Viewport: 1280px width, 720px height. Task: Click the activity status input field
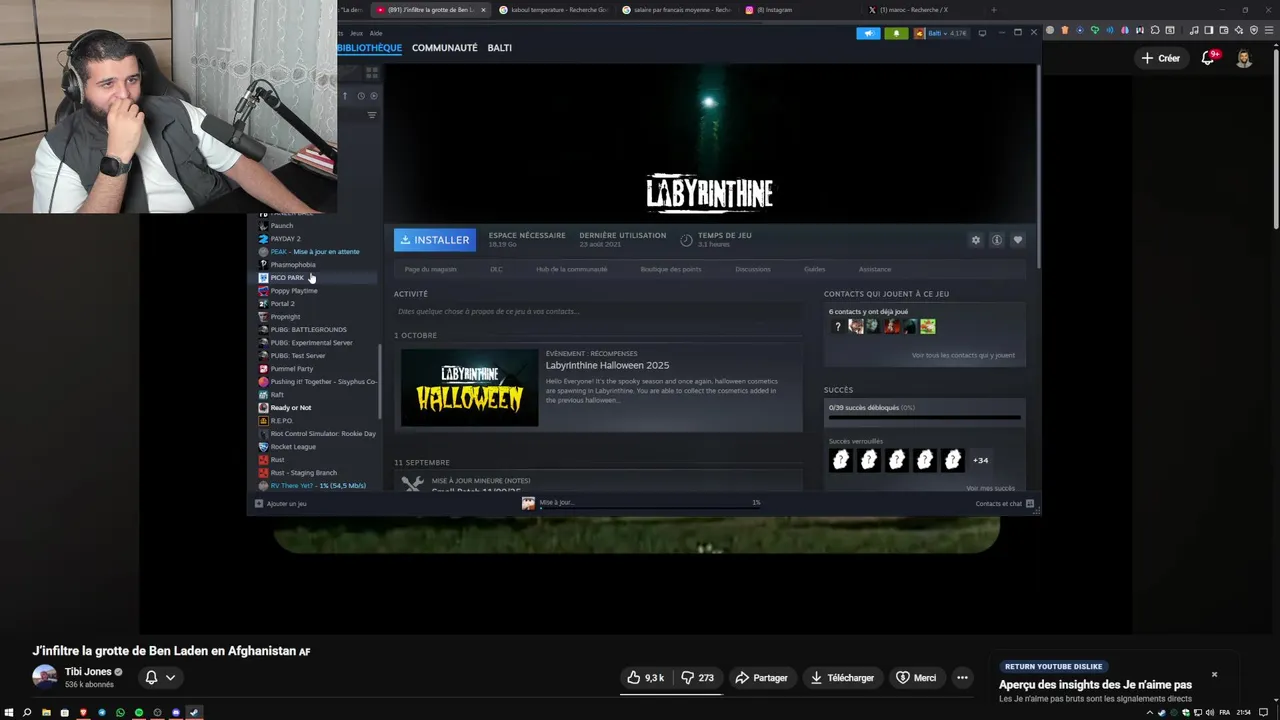tap(598, 311)
